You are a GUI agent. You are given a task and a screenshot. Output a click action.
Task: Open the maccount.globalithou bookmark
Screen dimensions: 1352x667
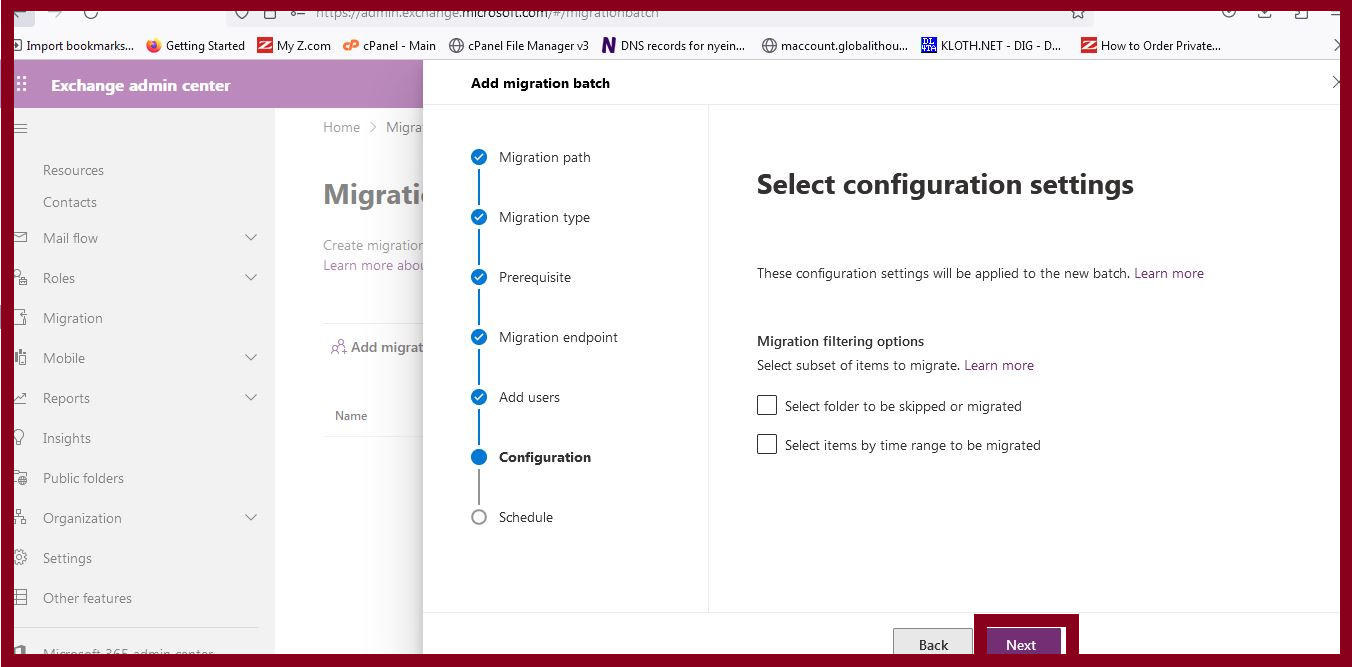tap(835, 45)
